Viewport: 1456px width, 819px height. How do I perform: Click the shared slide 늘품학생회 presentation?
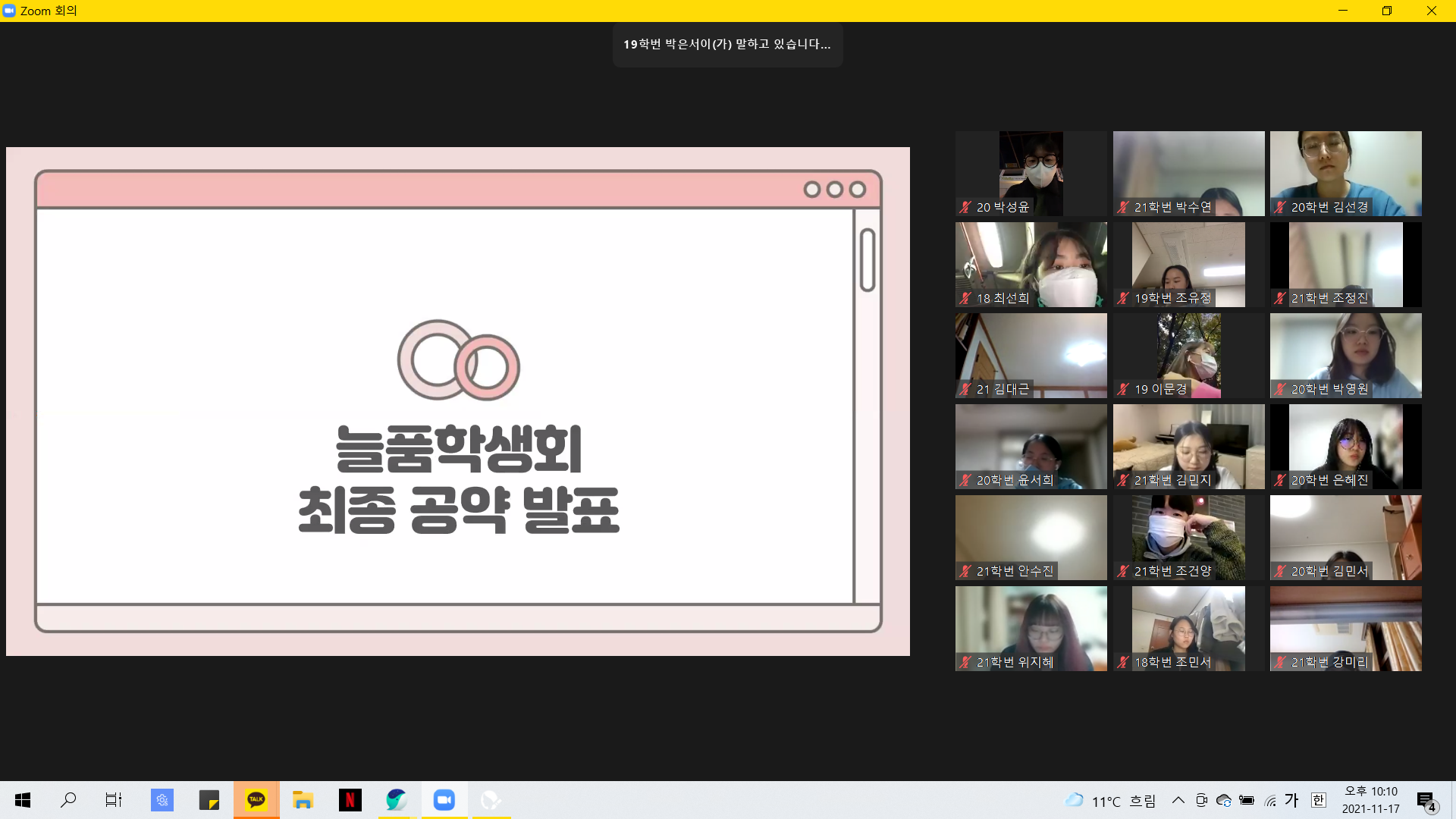(x=458, y=401)
